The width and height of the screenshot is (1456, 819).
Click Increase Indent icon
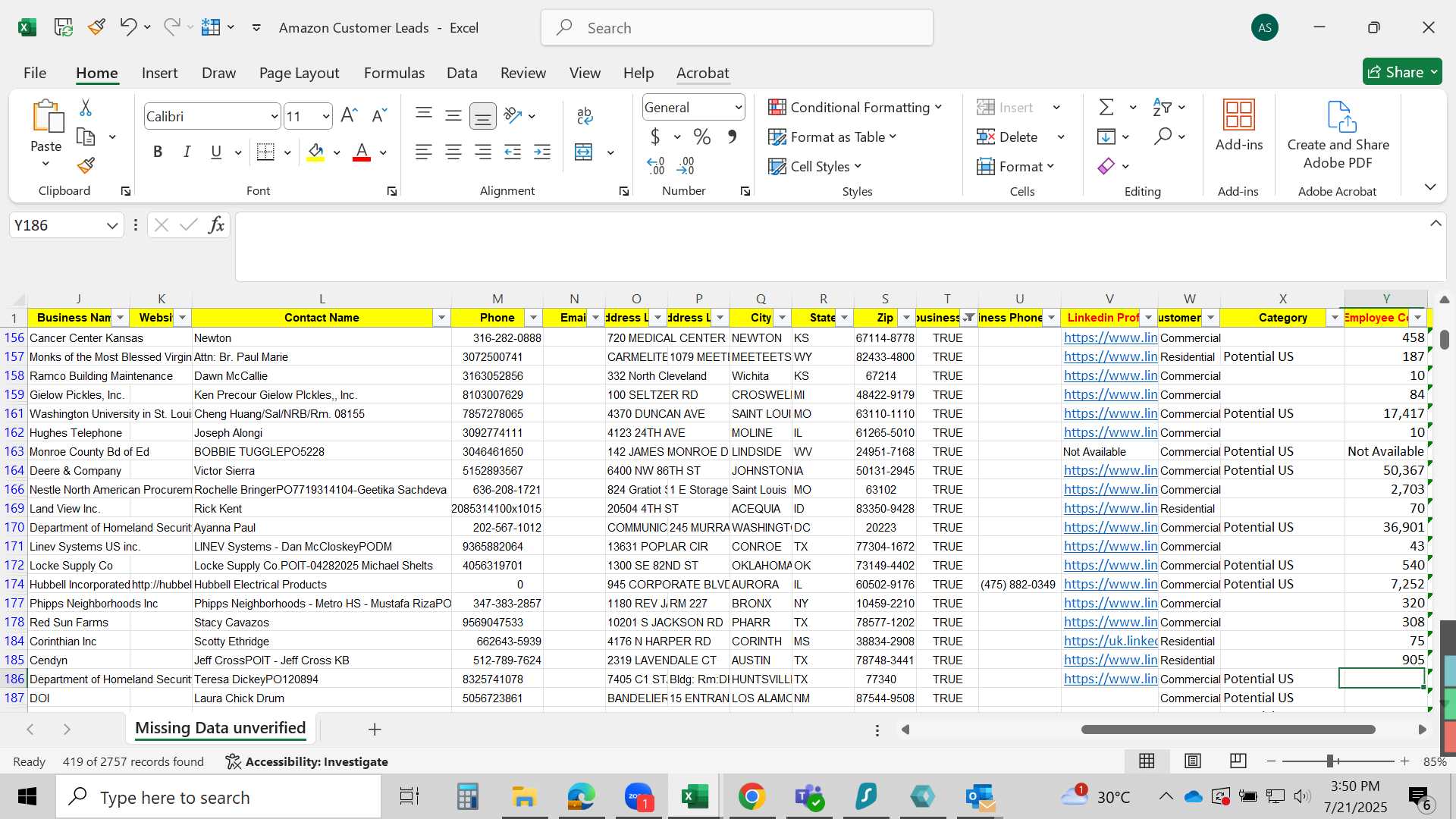[x=542, y=152]
